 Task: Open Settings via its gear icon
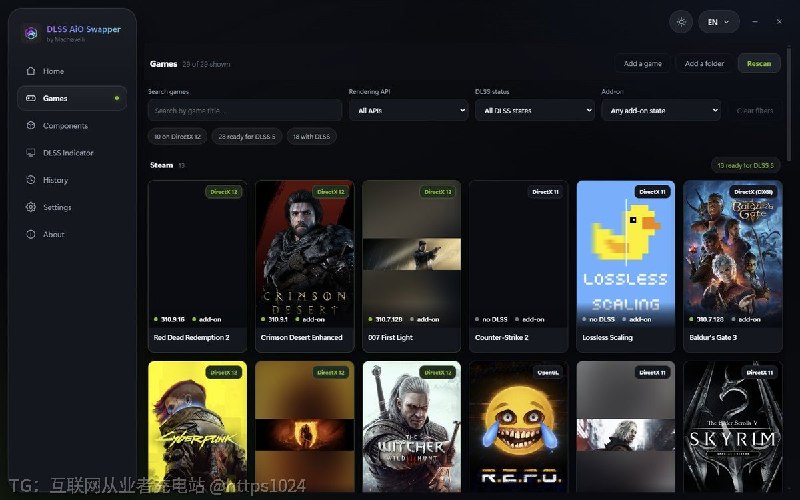31,207
